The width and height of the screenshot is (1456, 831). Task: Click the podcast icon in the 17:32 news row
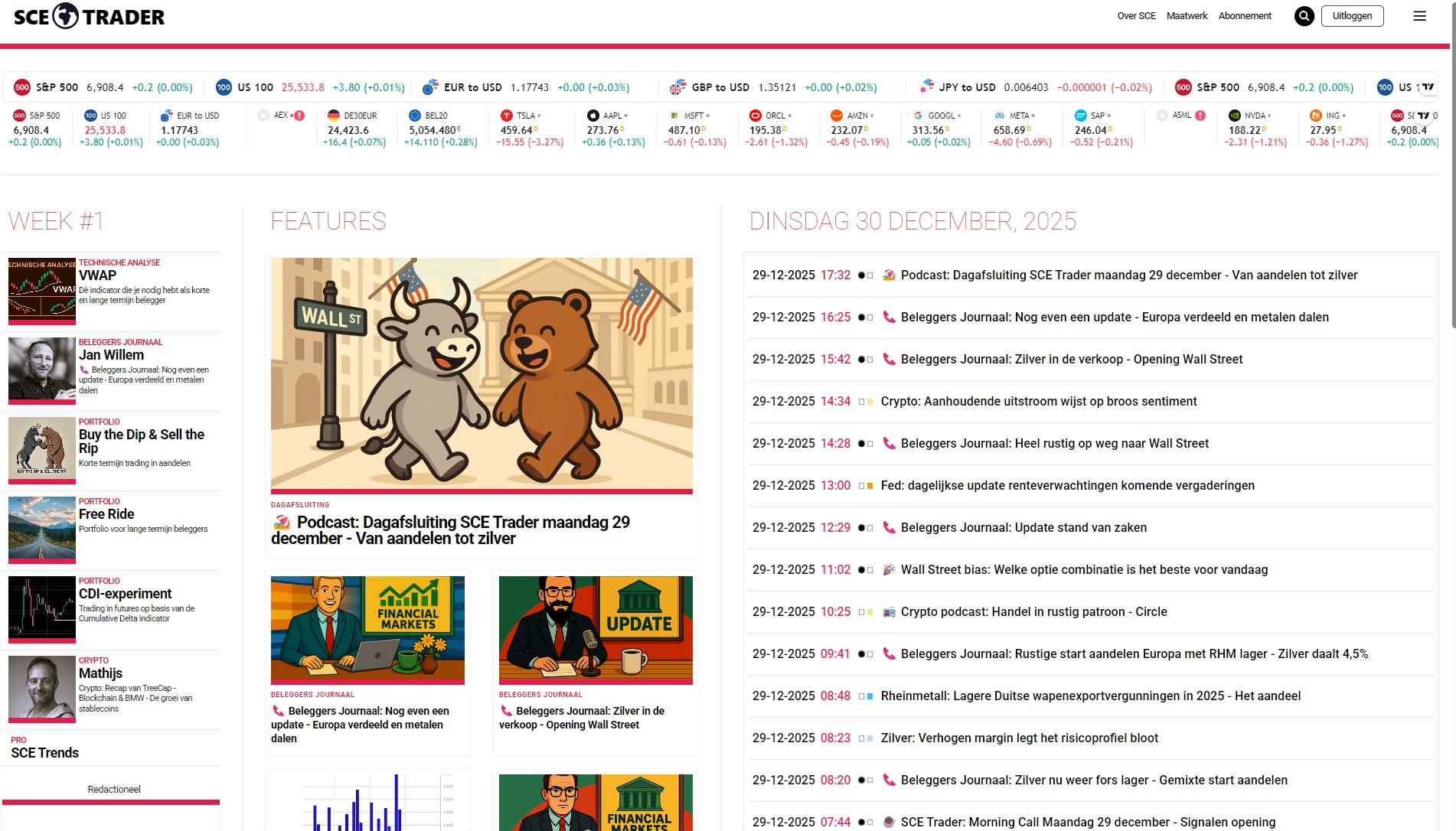click(889, 275)
